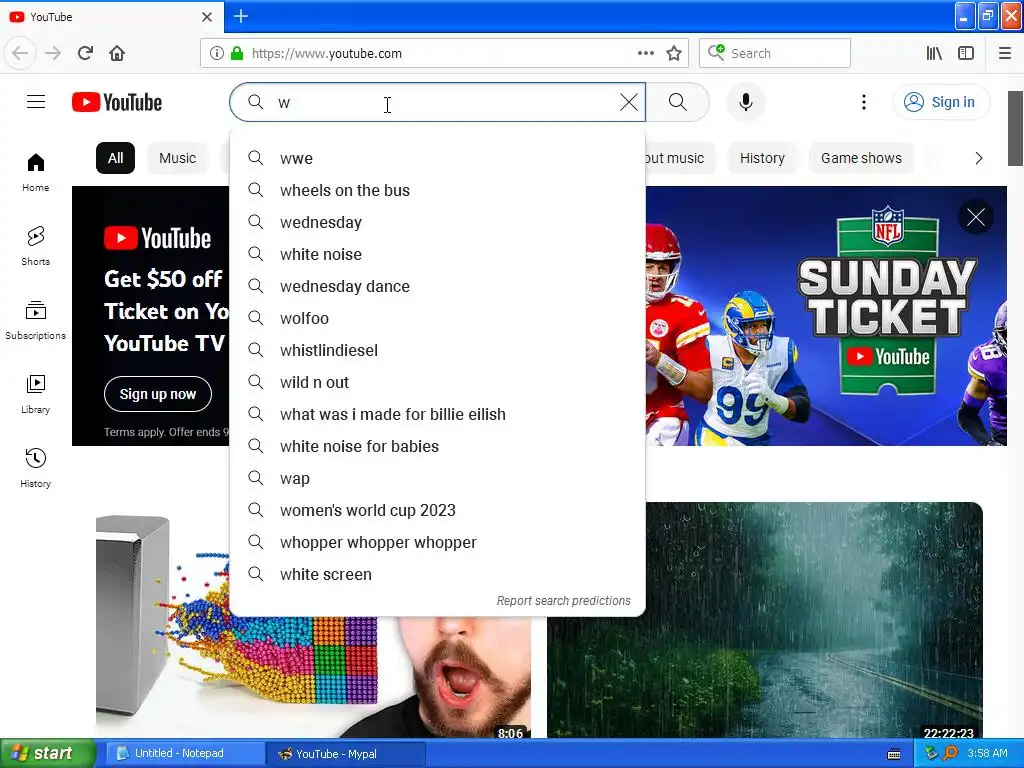This screenshot has width=1024, height=768.
Task: Open Library from the sidebar
Action: 35,394
